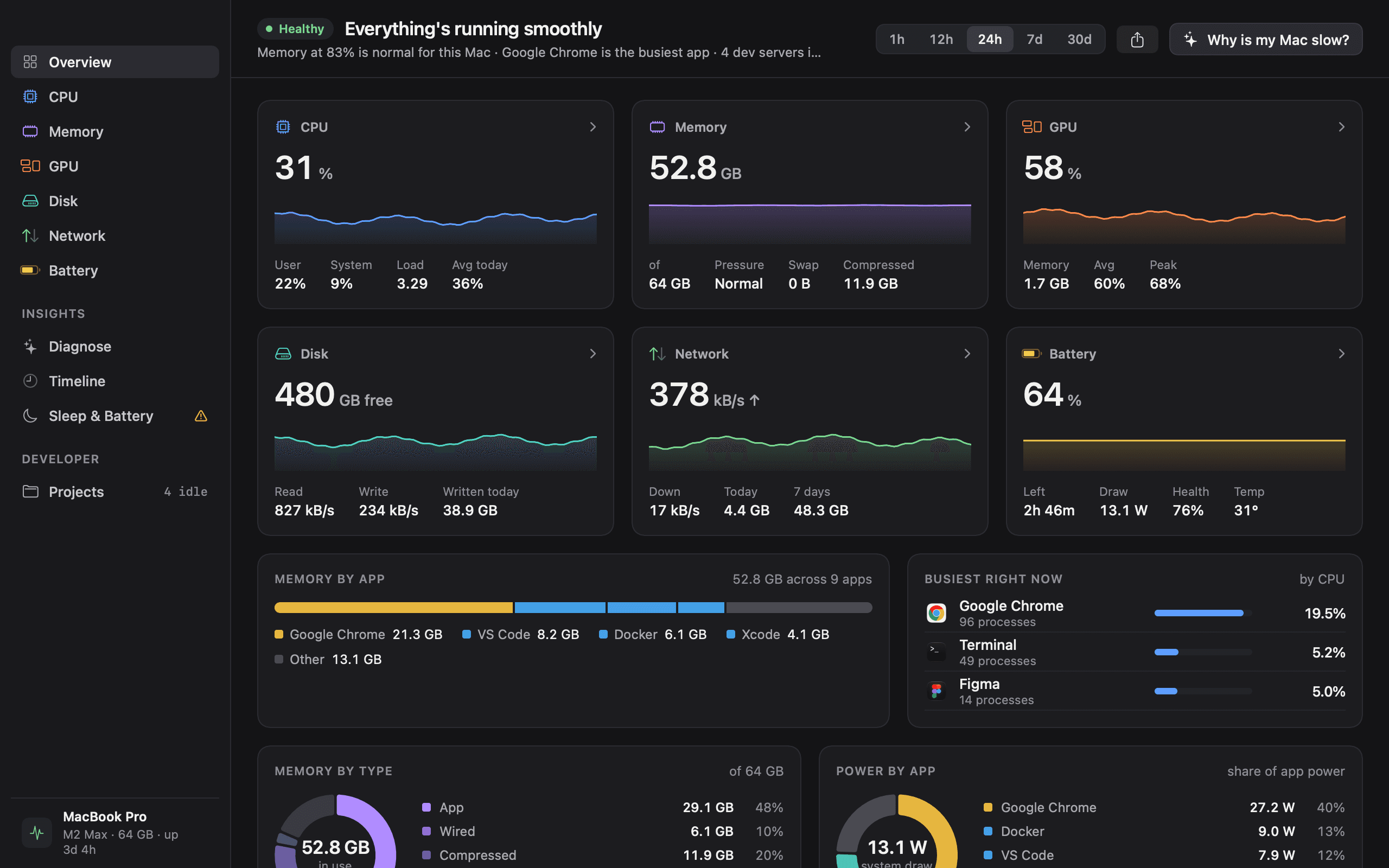Select the 30d time range
Viewport: 1389px width, 868px height.
pyautogui.click(x=1079, y=39)
